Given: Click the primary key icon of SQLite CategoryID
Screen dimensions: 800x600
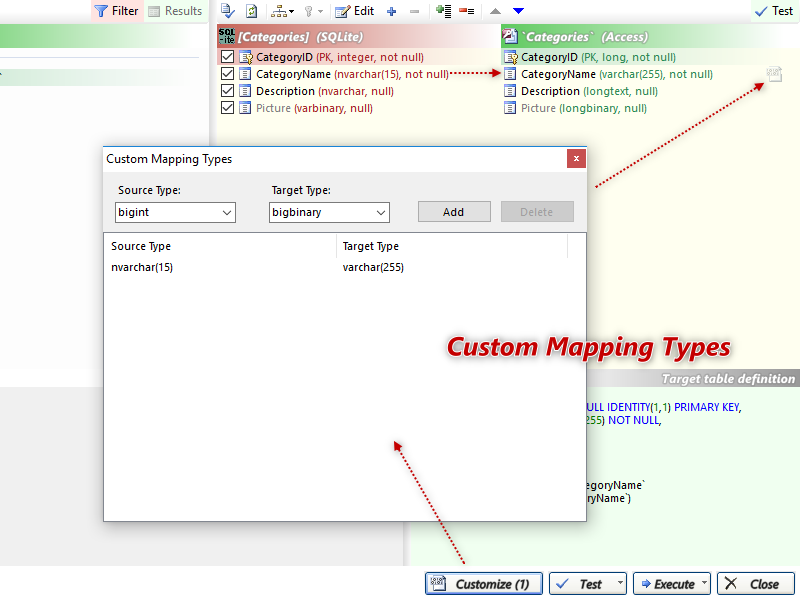Looking at the screenshot, I should coord(246,57).
